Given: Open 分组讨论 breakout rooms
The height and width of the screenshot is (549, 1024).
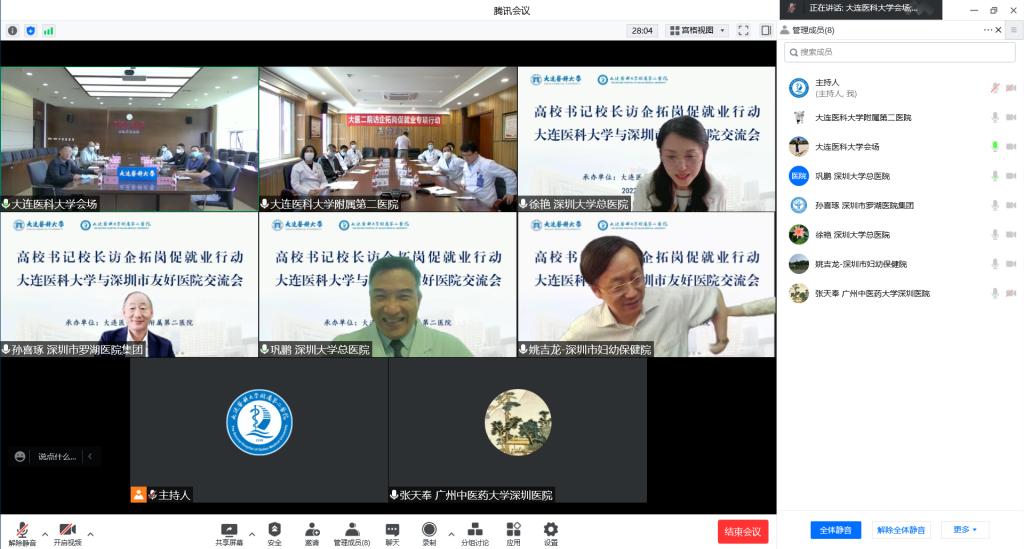Looking at the screenshot, I should point(475,534).
